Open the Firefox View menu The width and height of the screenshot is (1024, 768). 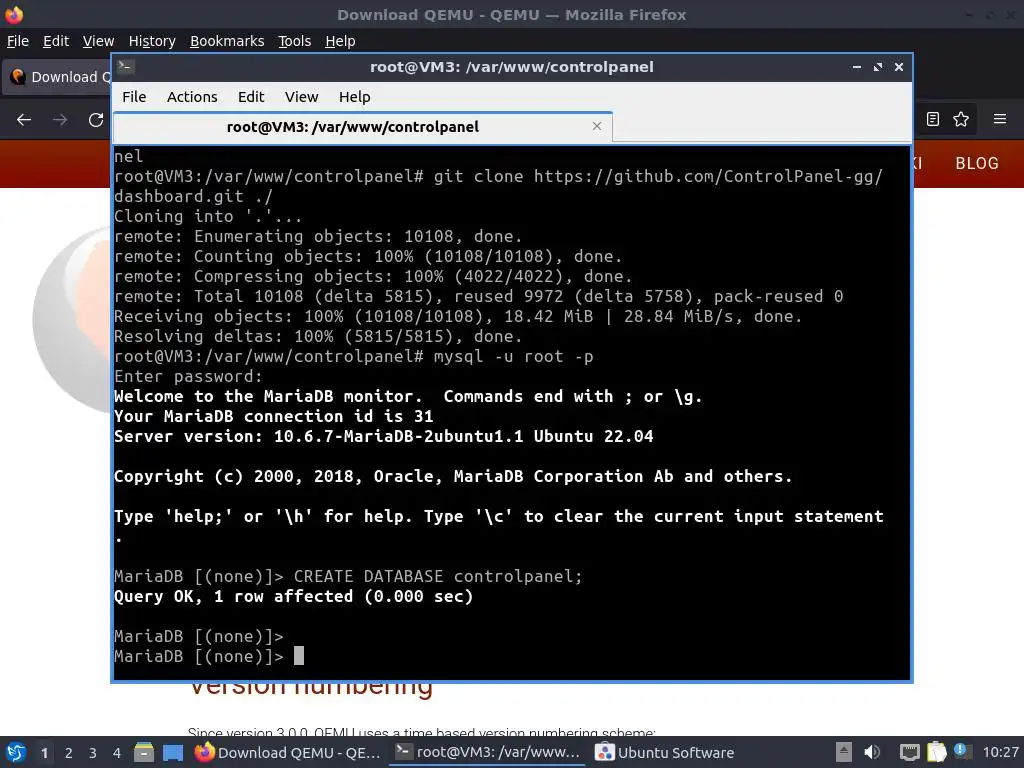point(98,41)
